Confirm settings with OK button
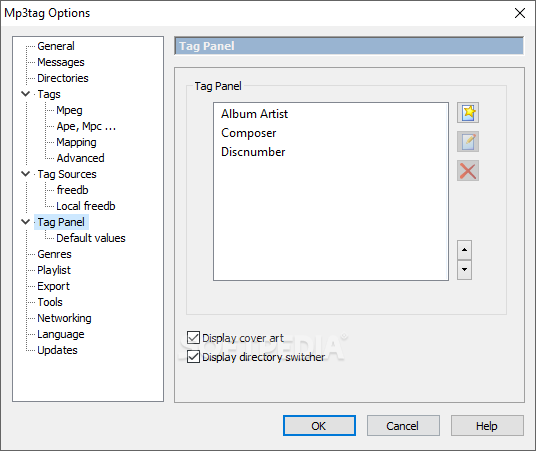536x451 pixels. (x=319, y=426)
